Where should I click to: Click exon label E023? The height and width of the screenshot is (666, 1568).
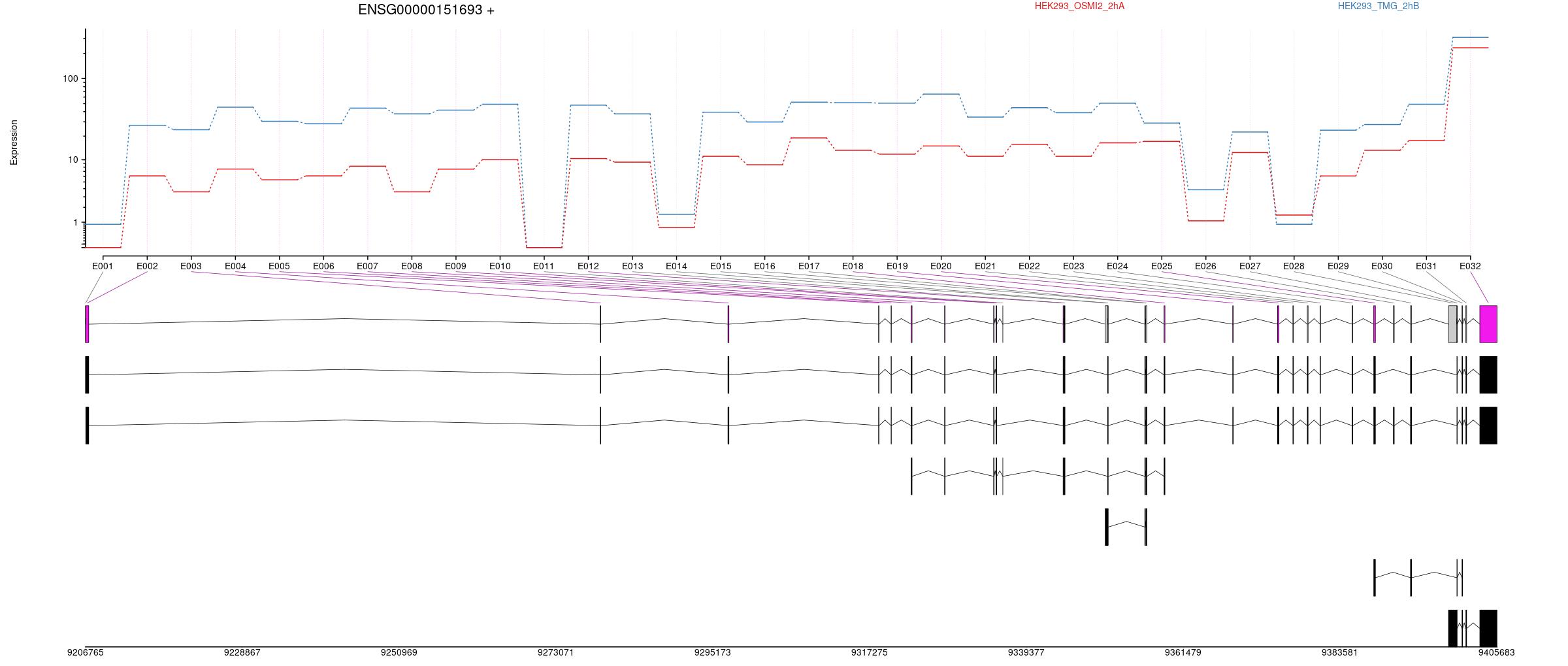(1073, 266)
